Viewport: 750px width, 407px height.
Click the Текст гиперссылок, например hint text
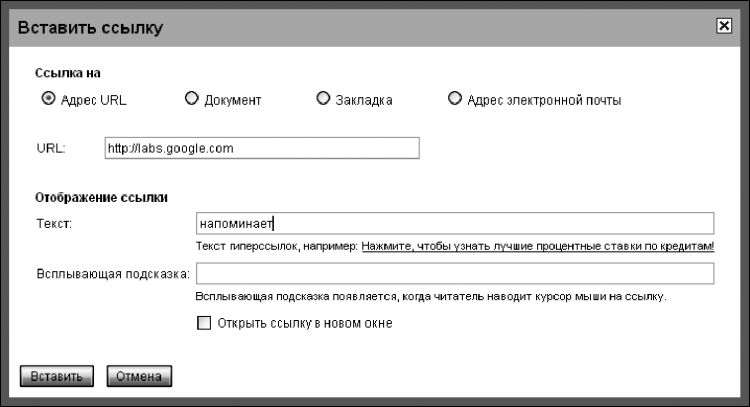coord(277,246)
